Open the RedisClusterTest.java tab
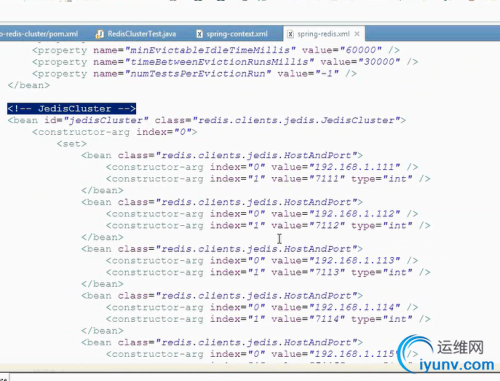Screen dimensions: 500x381 (x=136, y=34)
